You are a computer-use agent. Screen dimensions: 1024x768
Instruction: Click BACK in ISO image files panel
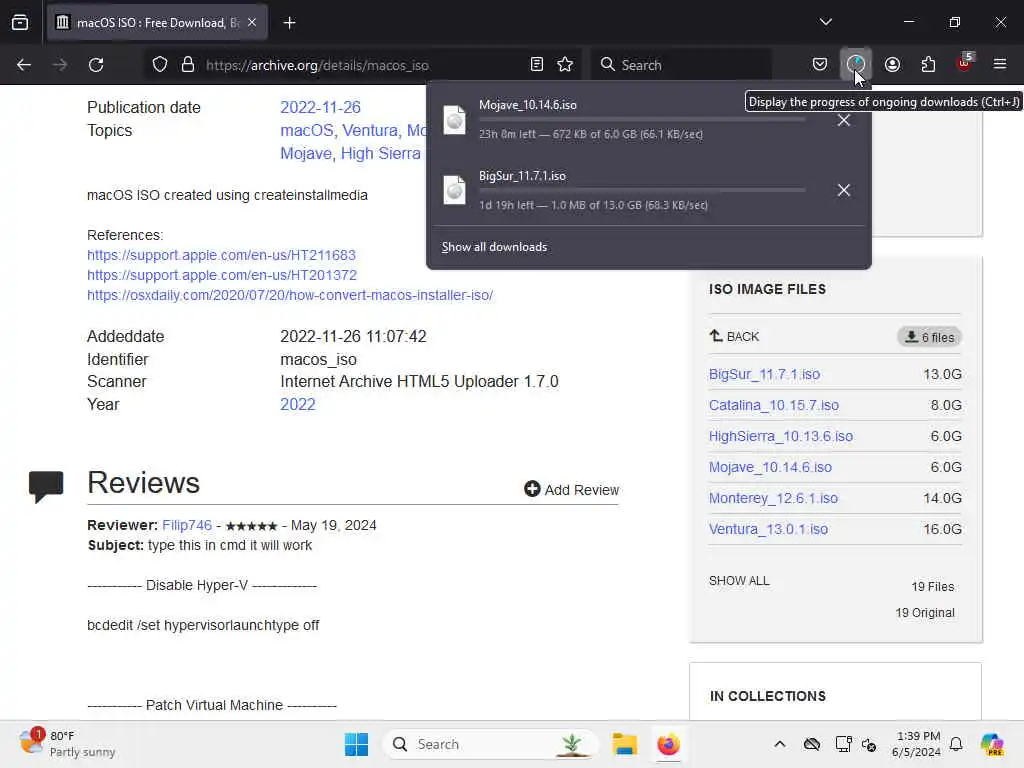(734, 336)
